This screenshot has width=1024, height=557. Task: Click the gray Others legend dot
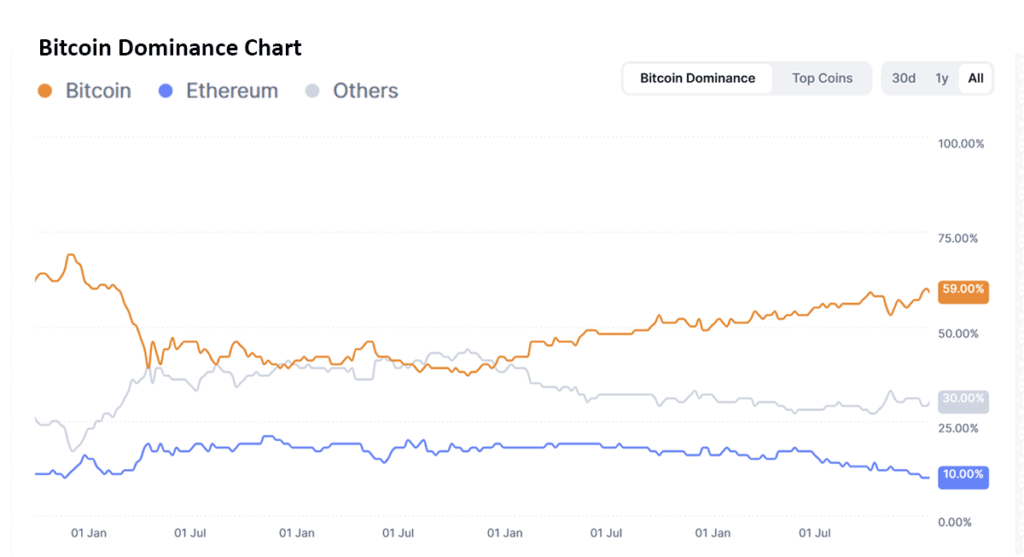coord(312,91)
